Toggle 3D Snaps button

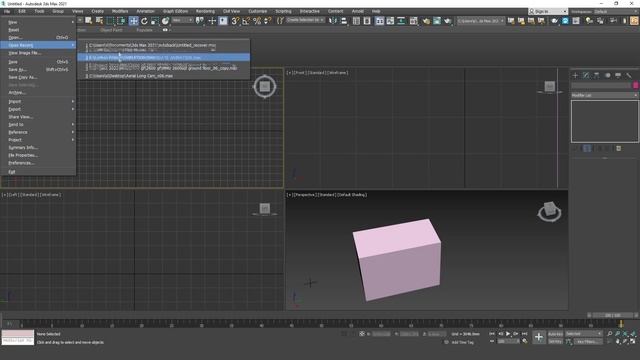(235, 21)
